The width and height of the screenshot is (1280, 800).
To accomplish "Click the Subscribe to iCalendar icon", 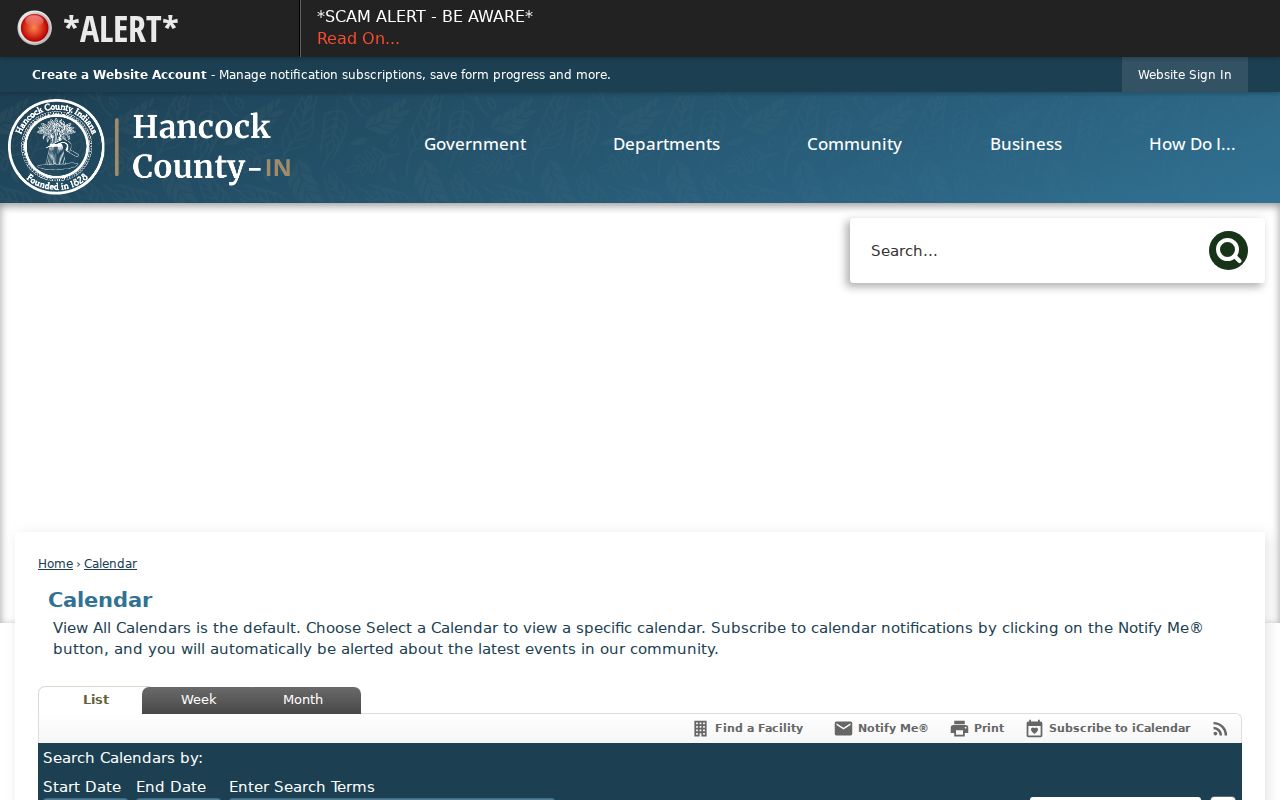I will pyautogui.click(x=1034, y=729).
